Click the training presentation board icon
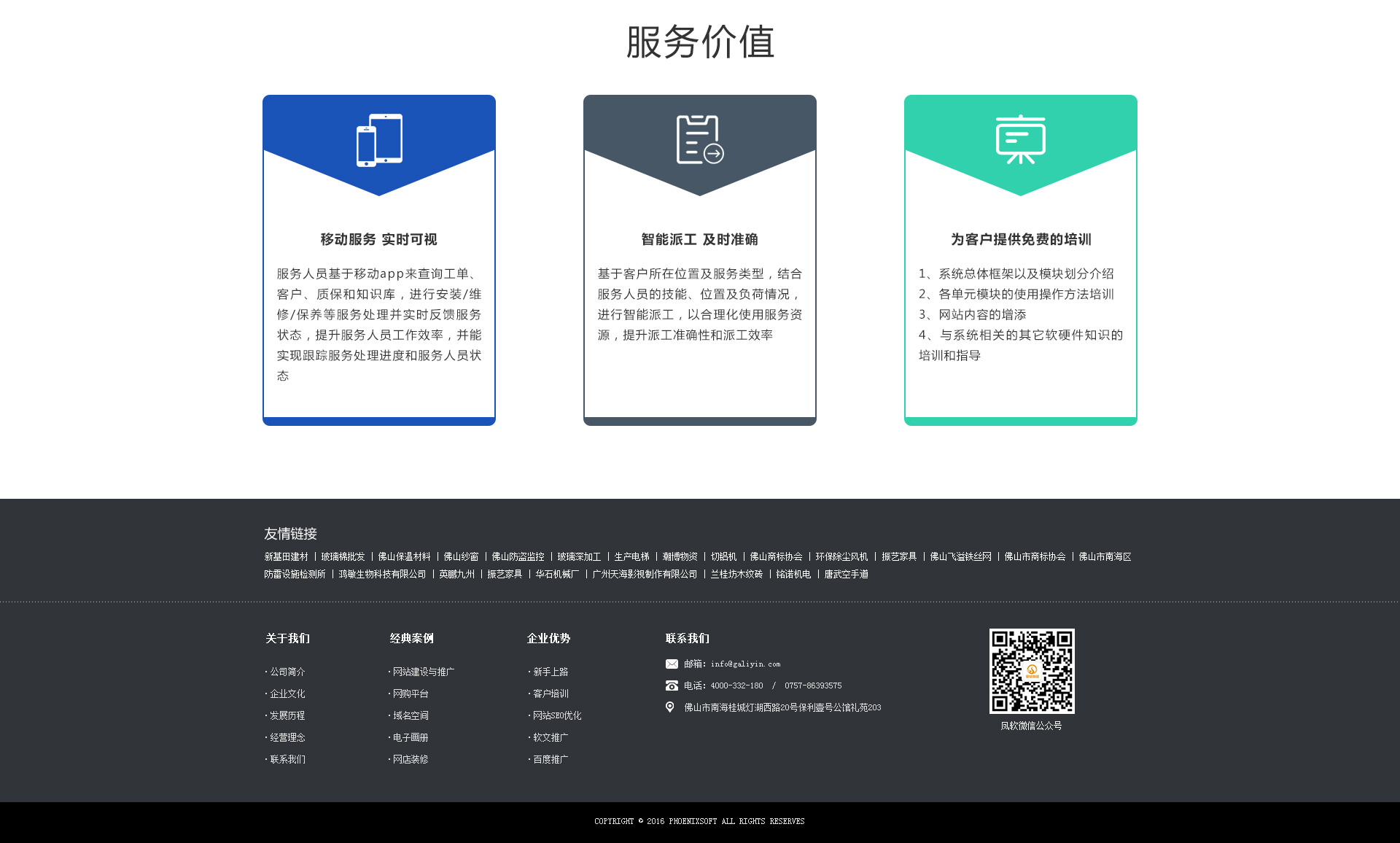 point(1020,139)
